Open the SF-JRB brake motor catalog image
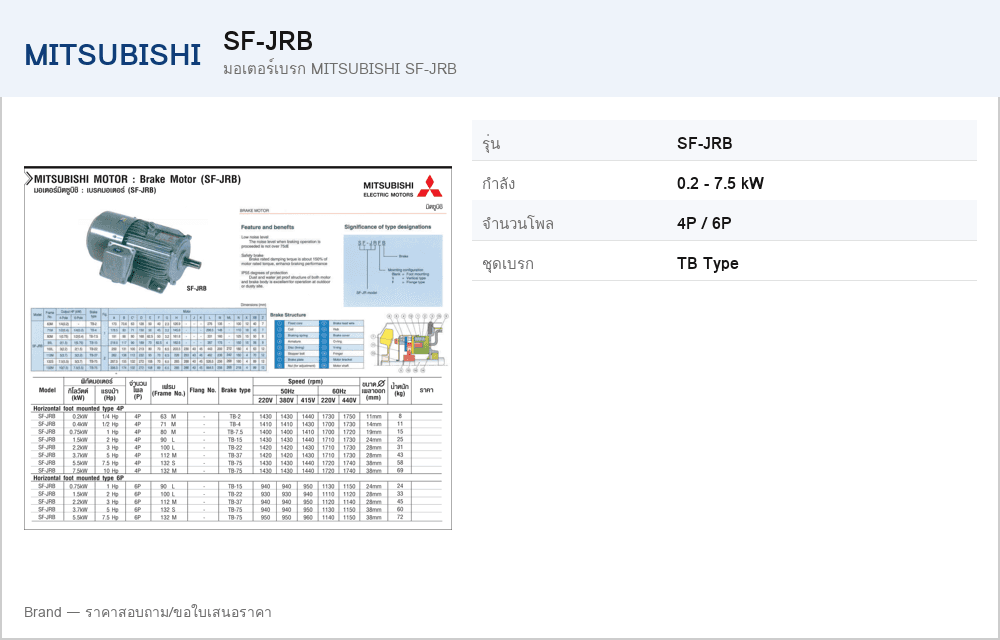1000x640 pixels. [x=238, y=348]
